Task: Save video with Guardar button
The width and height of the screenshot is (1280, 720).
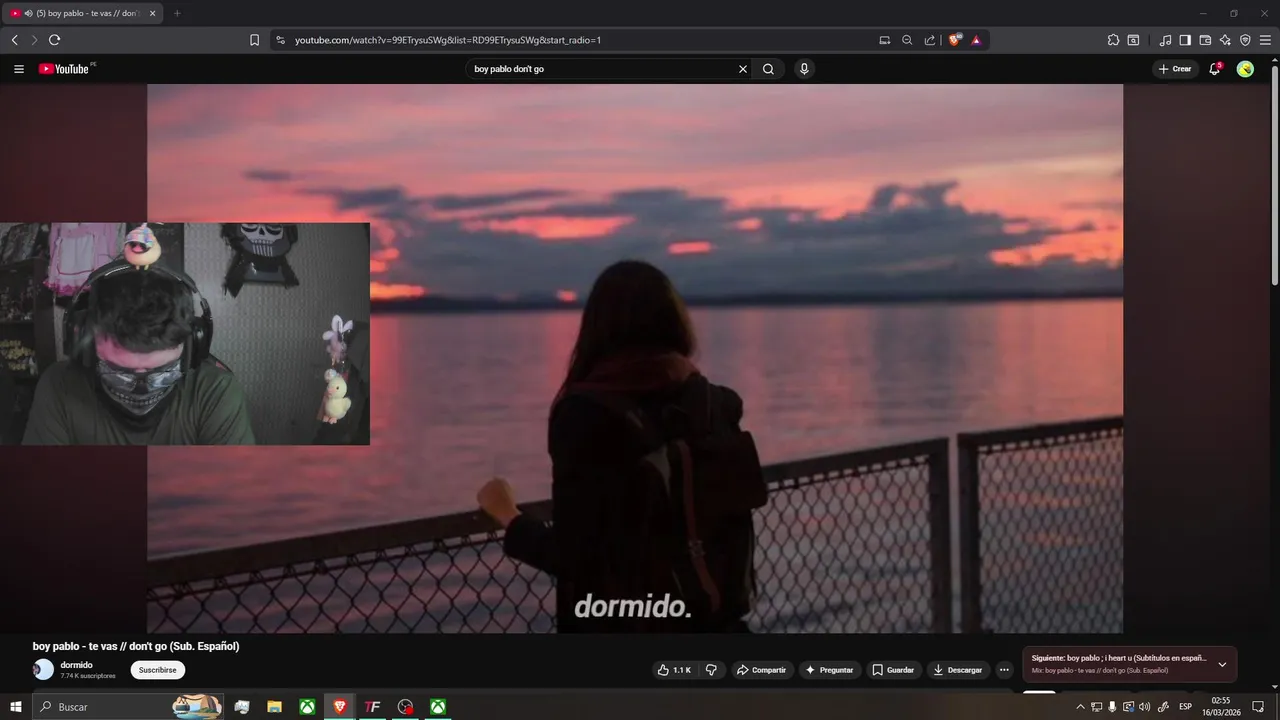Action: pos(893,670)
